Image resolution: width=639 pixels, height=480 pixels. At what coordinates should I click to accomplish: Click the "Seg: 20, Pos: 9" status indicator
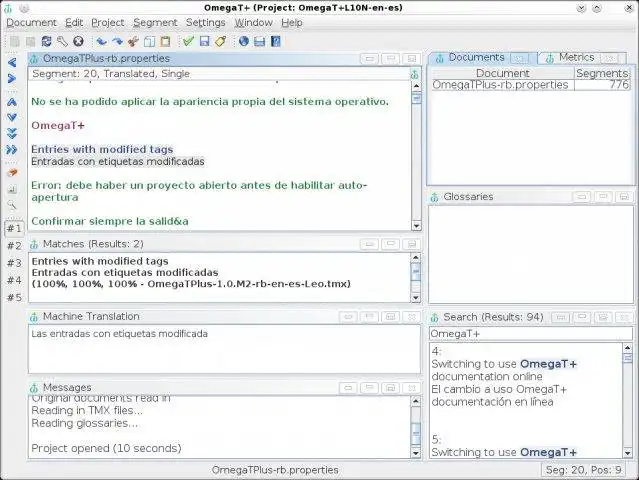(583, 470)
